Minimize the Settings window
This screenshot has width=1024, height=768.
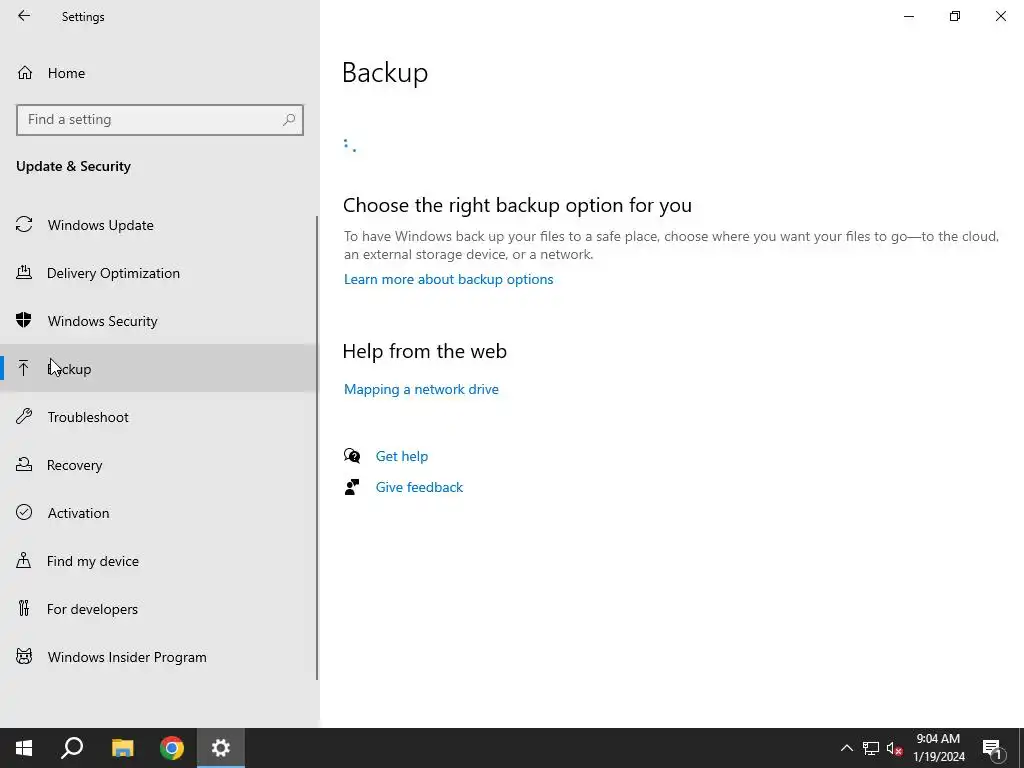(x=908, y=16)
